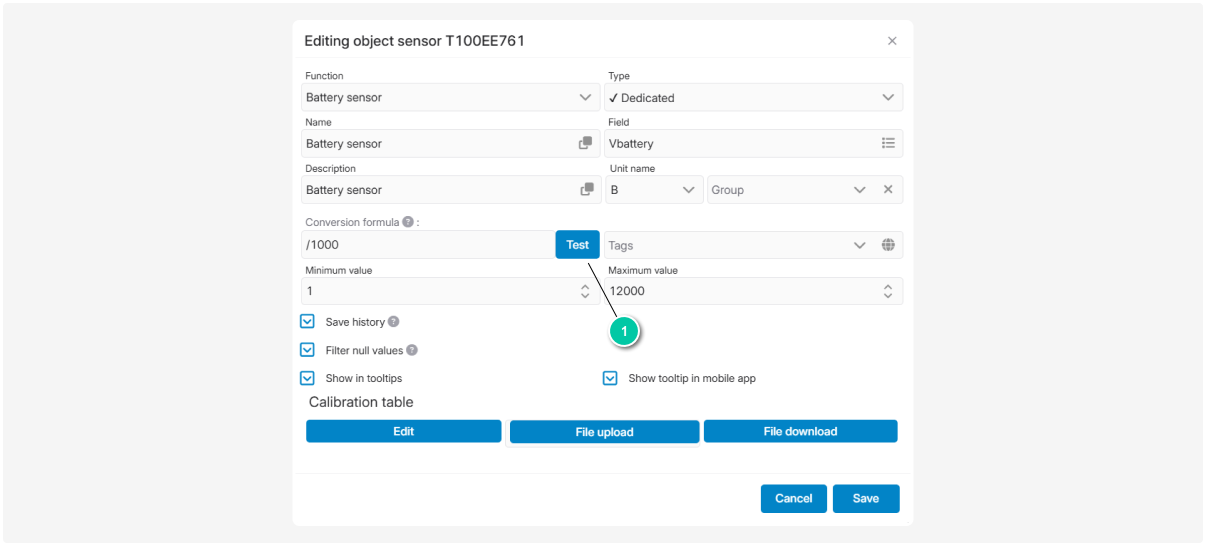This screenshot has height=546, width=1206.
Task: Click help icon beside Save history
Action: (x=394, y=322)
